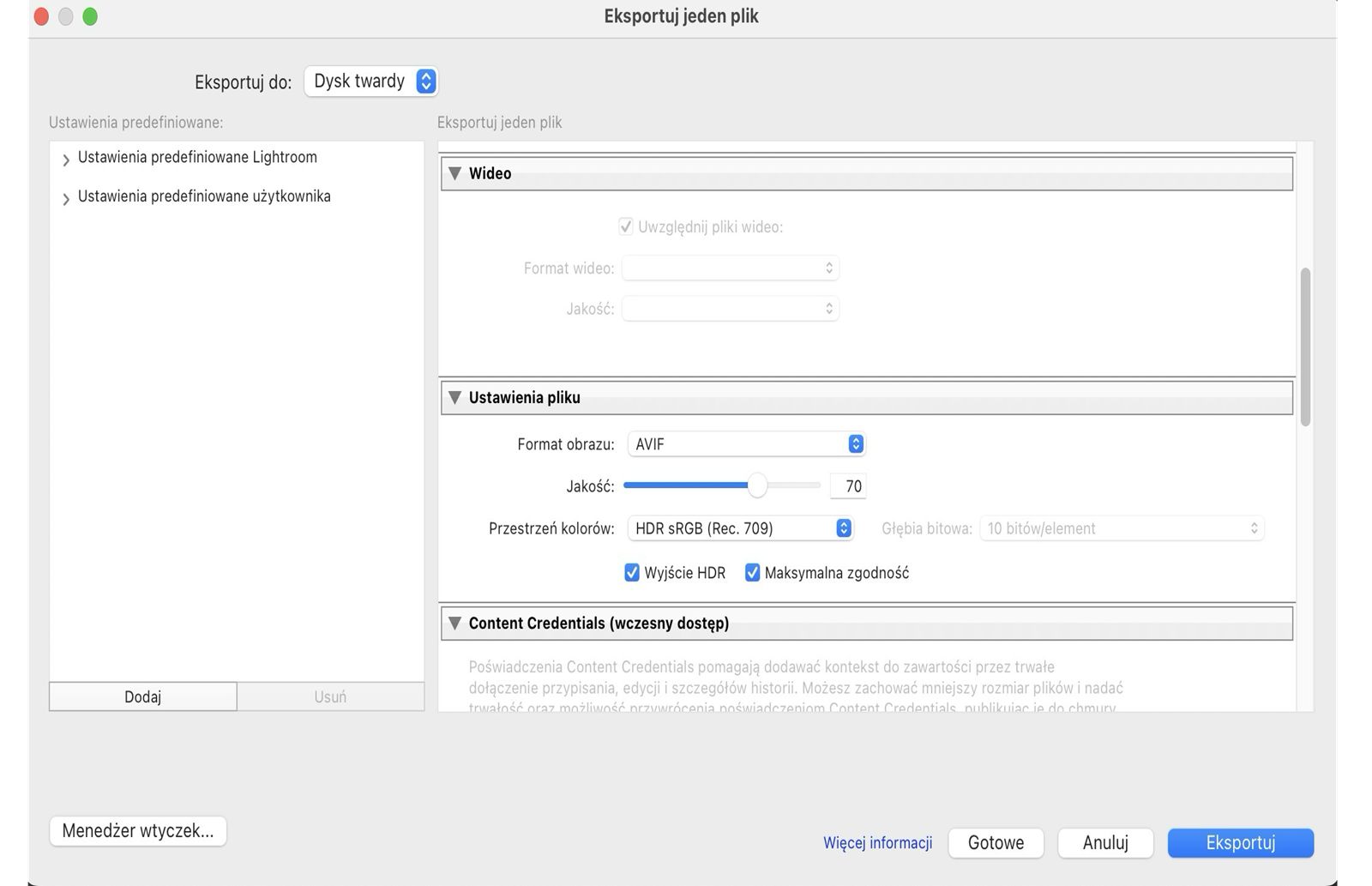The width and height of the screenshot is (1372, 886).
Task: Collapse the Wideo section triangle
Action: tap(455, 173)
